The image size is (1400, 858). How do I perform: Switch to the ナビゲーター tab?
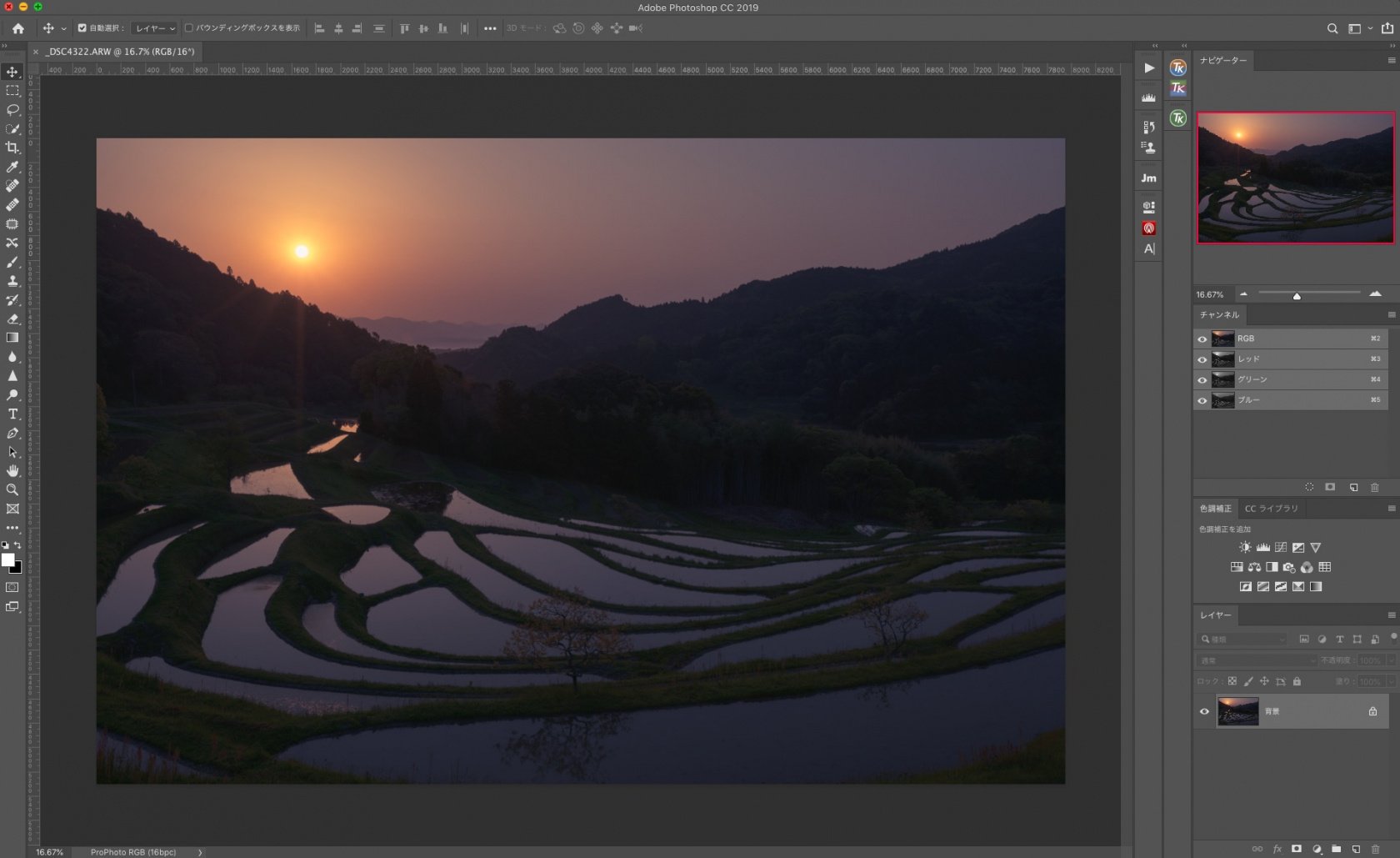point(1223,60)
